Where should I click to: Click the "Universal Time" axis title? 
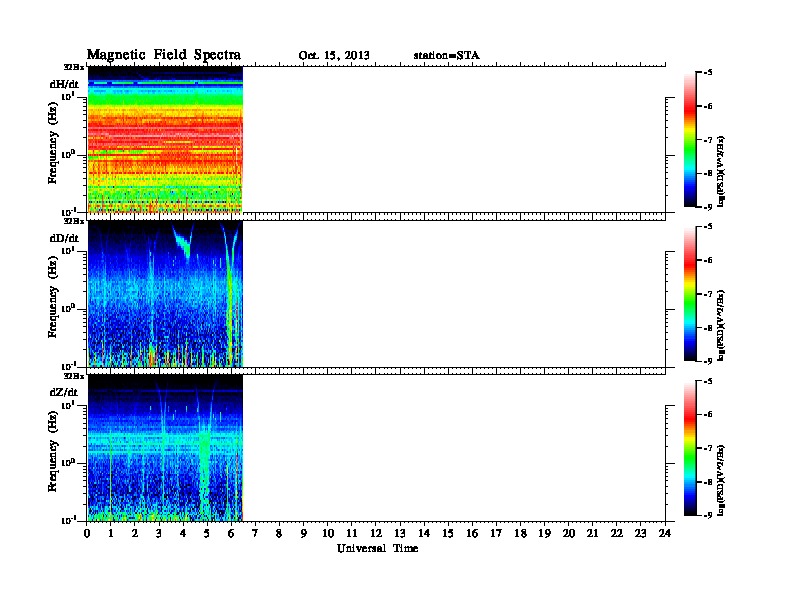pyautogui.click(x=377, y=548)
